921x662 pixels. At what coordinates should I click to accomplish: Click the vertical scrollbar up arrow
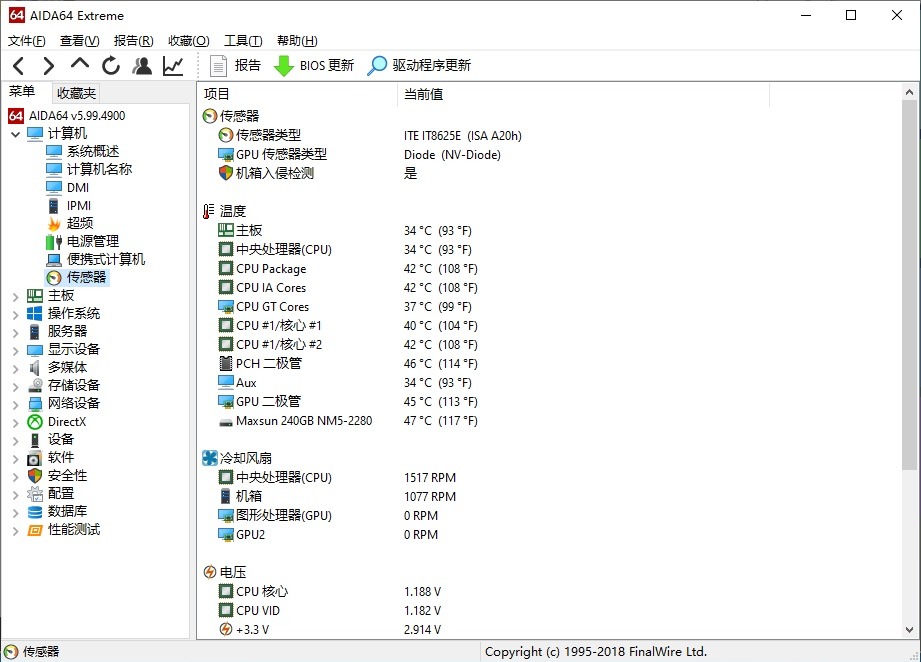[x=909, y=92]
